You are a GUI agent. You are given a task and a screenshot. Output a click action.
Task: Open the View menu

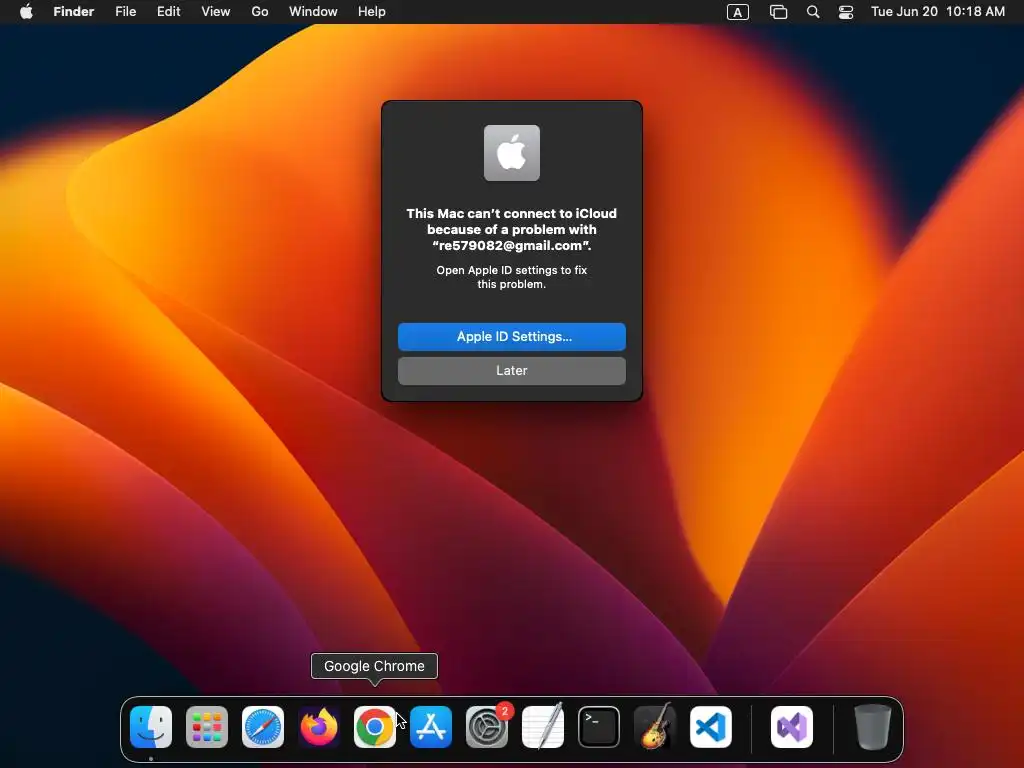pos(216,12)
